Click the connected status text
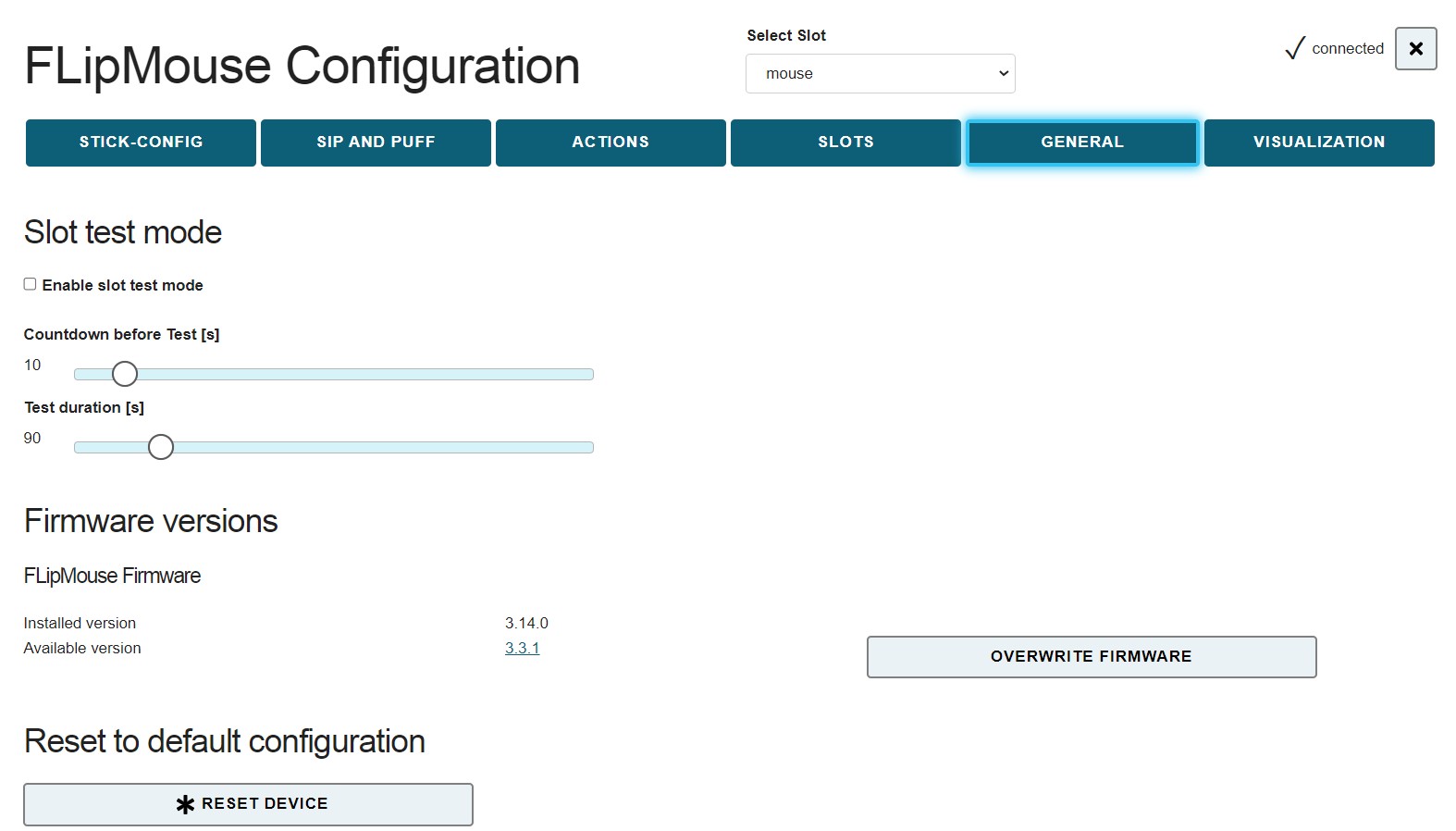Image resolution: width=1456 pixels, height=831 pixels. coord(1348,48)
